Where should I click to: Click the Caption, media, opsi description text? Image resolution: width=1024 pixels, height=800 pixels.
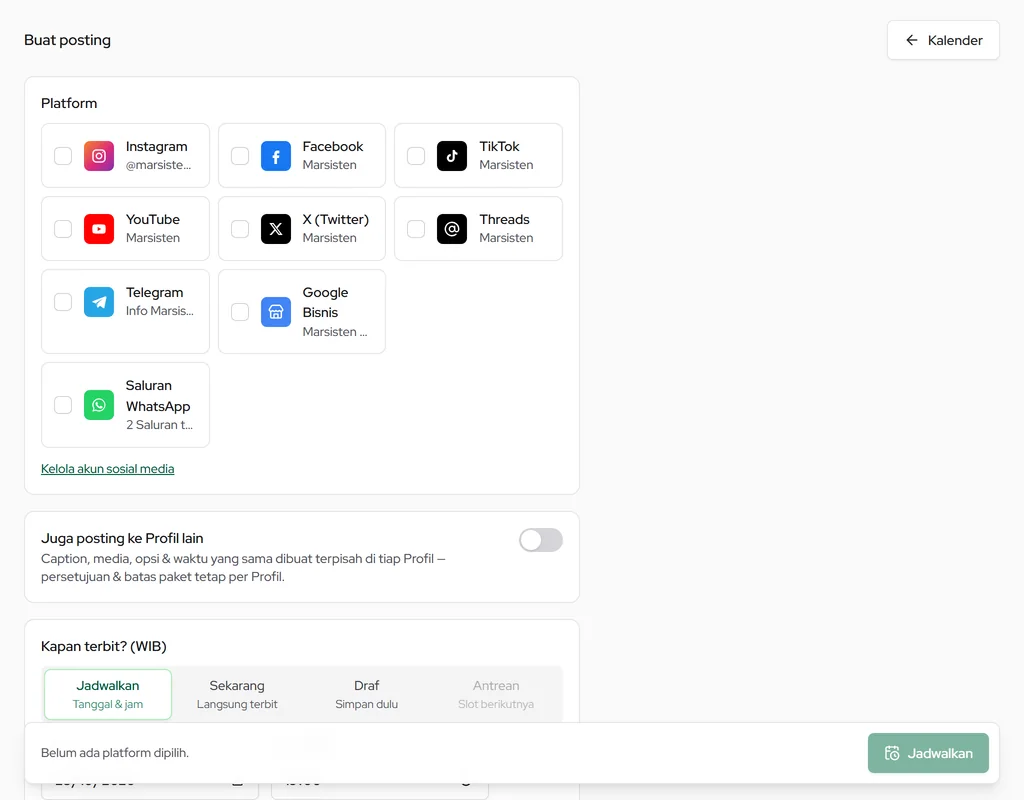pos(243,568)
